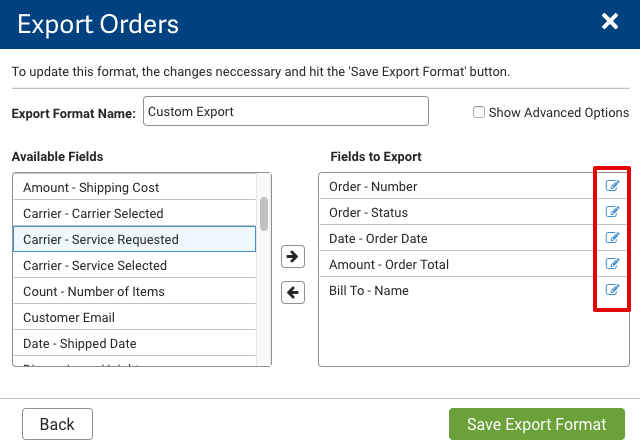The width and height of the screenshot is (640, 445).
Task: Go Back to previous step
Action: click(x=57, y=424)
